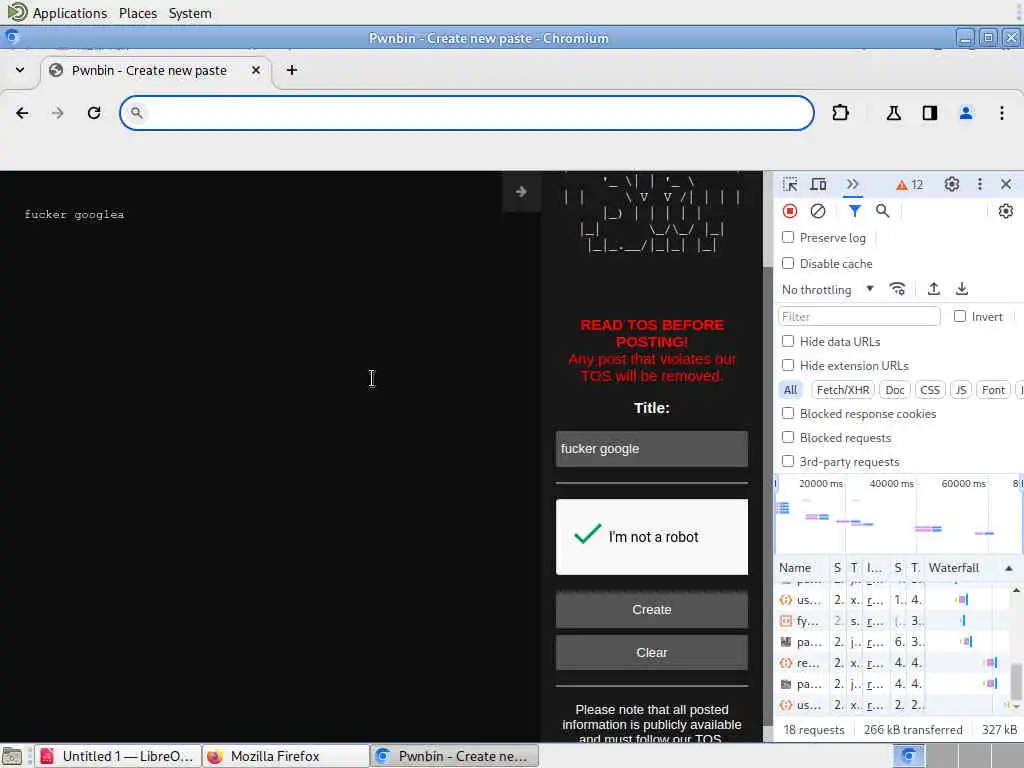Open DevTools settings gear
Viewport: 1024px width, 768px height.
coord(952,185)
